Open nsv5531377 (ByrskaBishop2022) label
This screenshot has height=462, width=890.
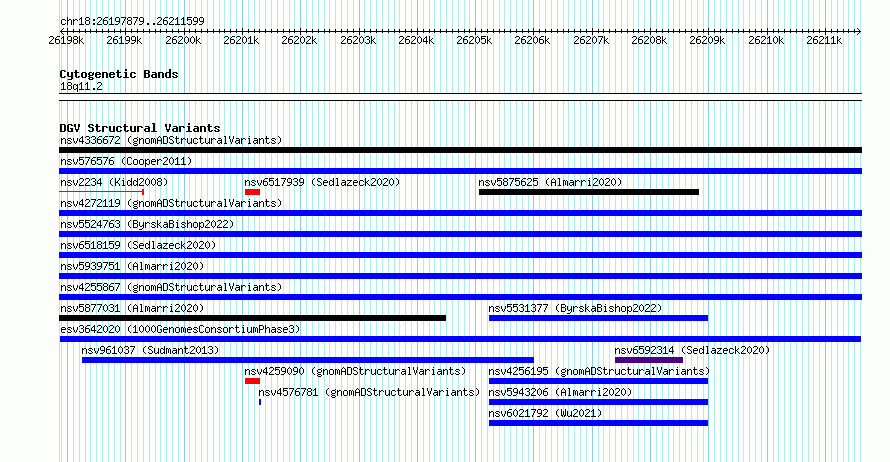pos(576,308)
